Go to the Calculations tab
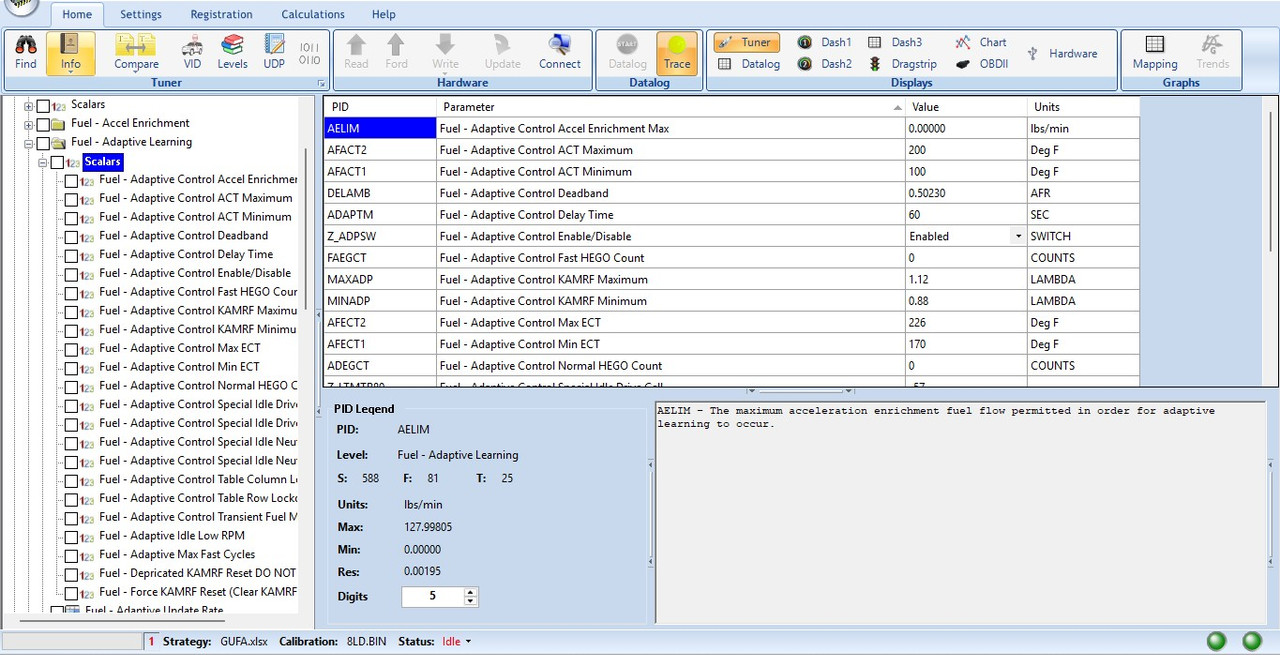 click(x=313, y=14)
